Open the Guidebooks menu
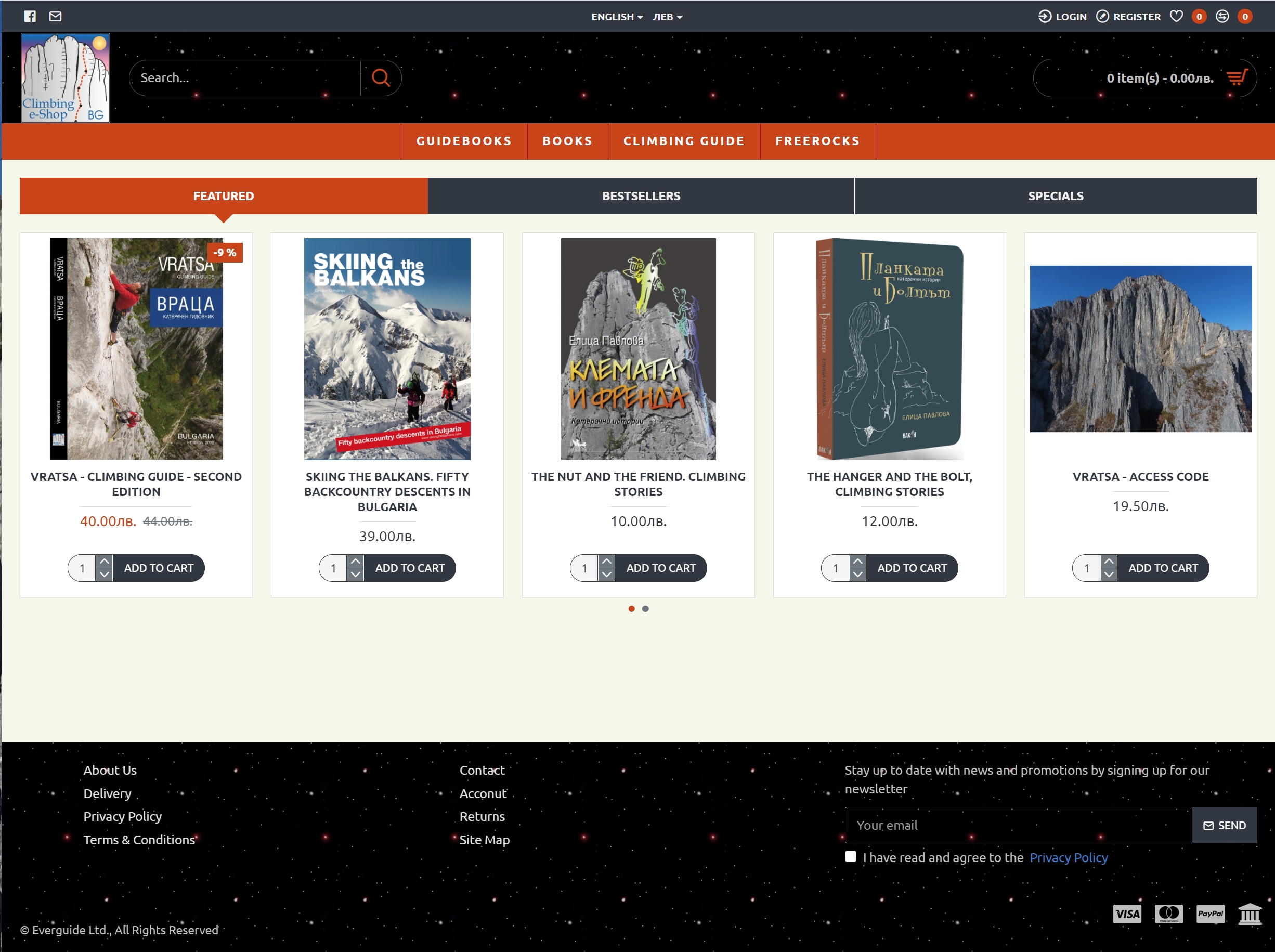 click(x=464, y=141)
